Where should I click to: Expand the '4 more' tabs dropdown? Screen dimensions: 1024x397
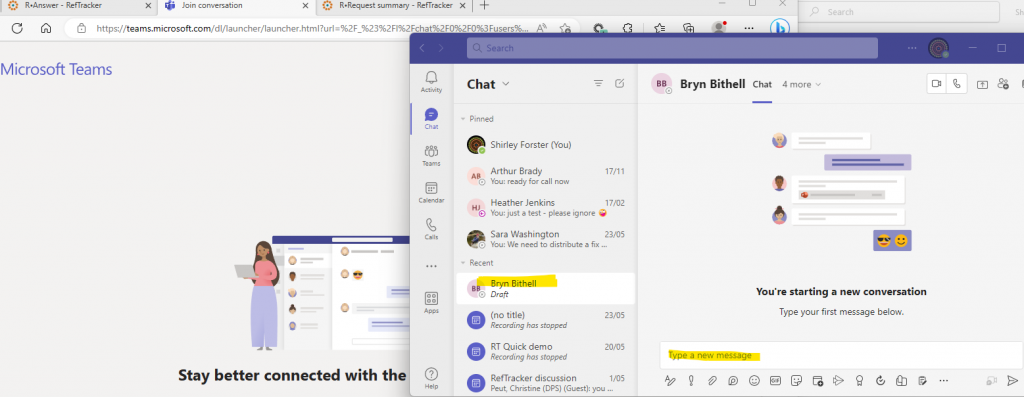pos(801,84)
